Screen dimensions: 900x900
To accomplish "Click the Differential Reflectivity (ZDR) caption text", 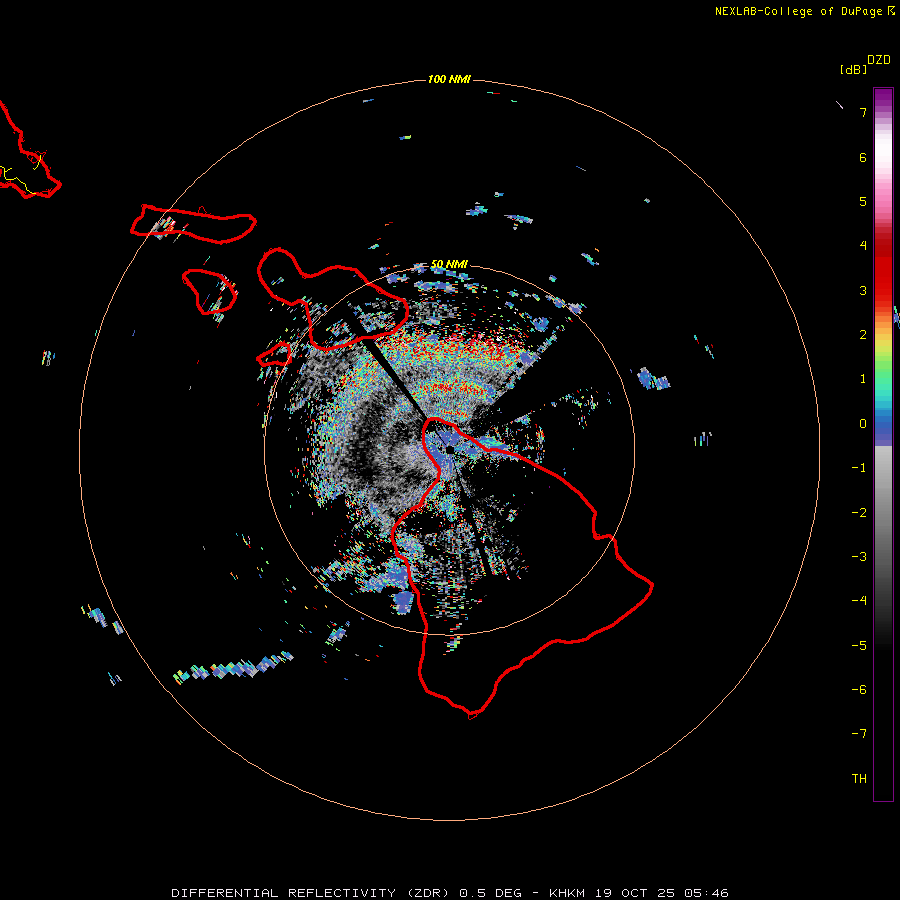I will pos(449,893).
